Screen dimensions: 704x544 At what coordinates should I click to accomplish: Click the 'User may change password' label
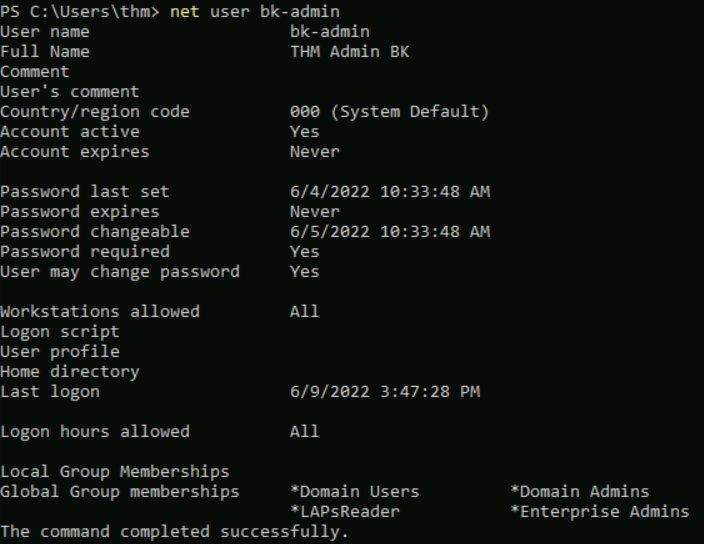click(120, 271)
